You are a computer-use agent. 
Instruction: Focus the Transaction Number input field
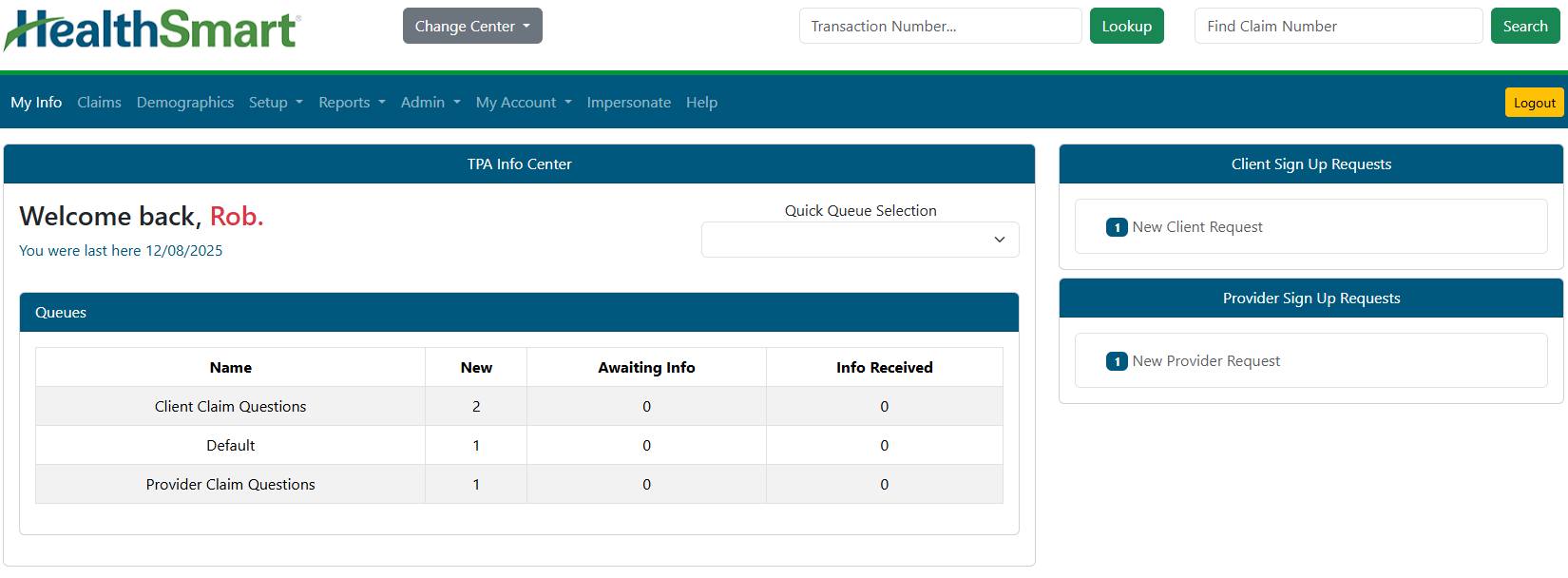tap(940, 27)
